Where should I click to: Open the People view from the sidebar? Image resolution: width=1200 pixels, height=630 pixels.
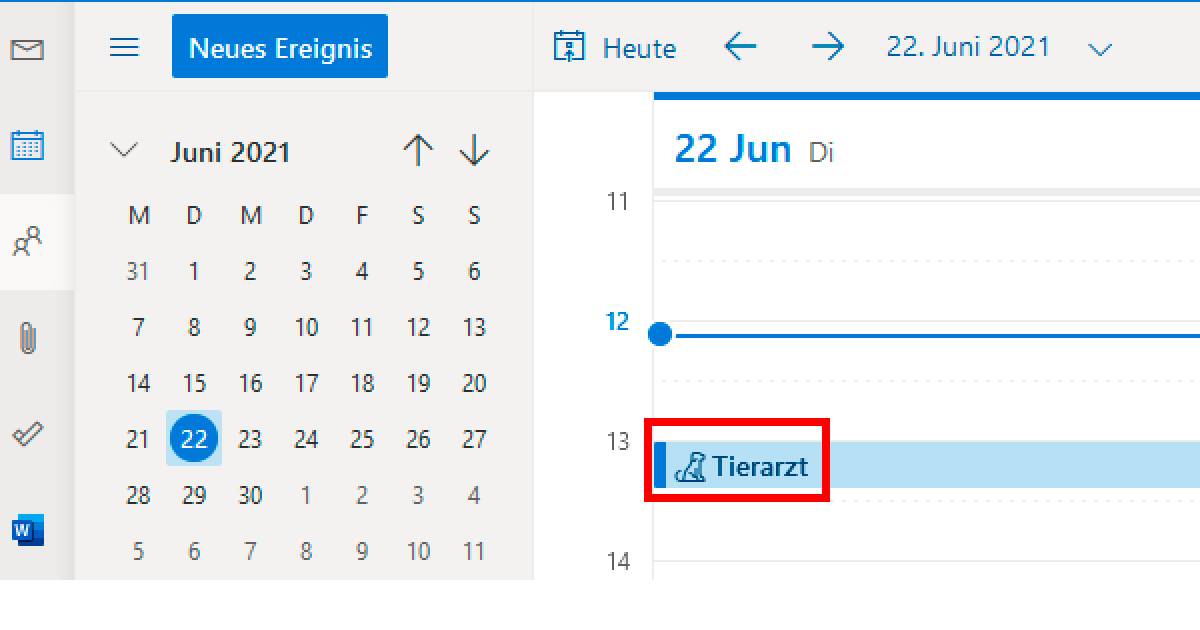coord(28,241)
